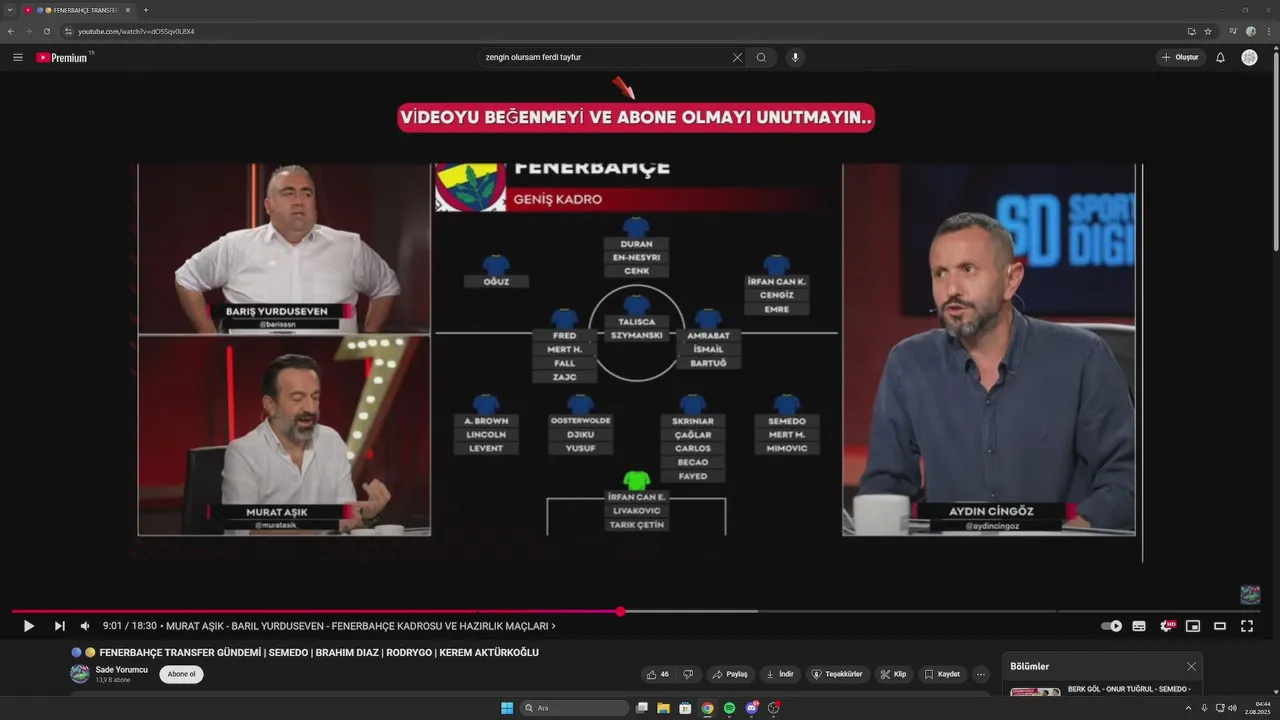Save video with Kaydet button

(942, 674)
